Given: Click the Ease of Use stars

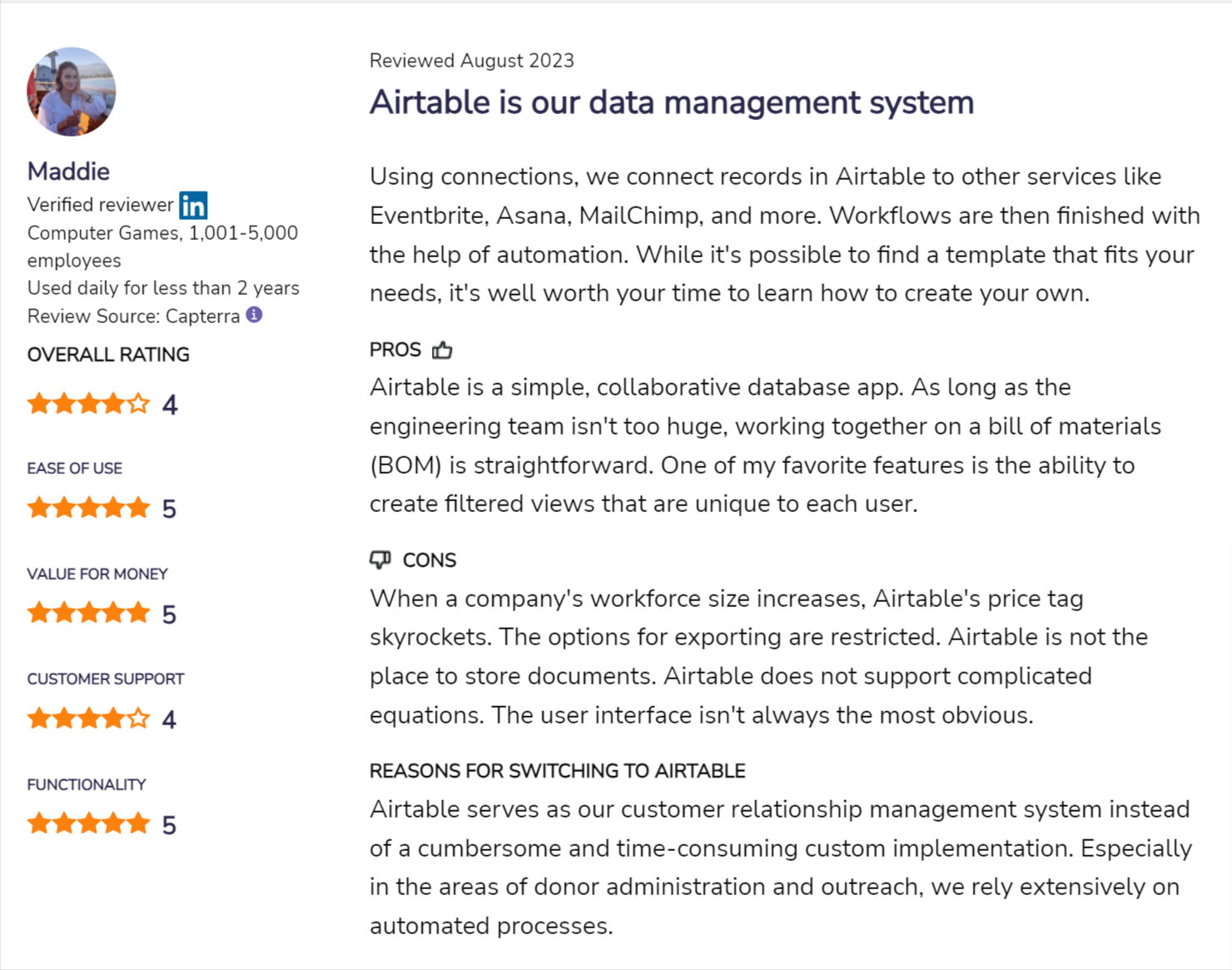Looking at the screenshot, I should [88, 508].
